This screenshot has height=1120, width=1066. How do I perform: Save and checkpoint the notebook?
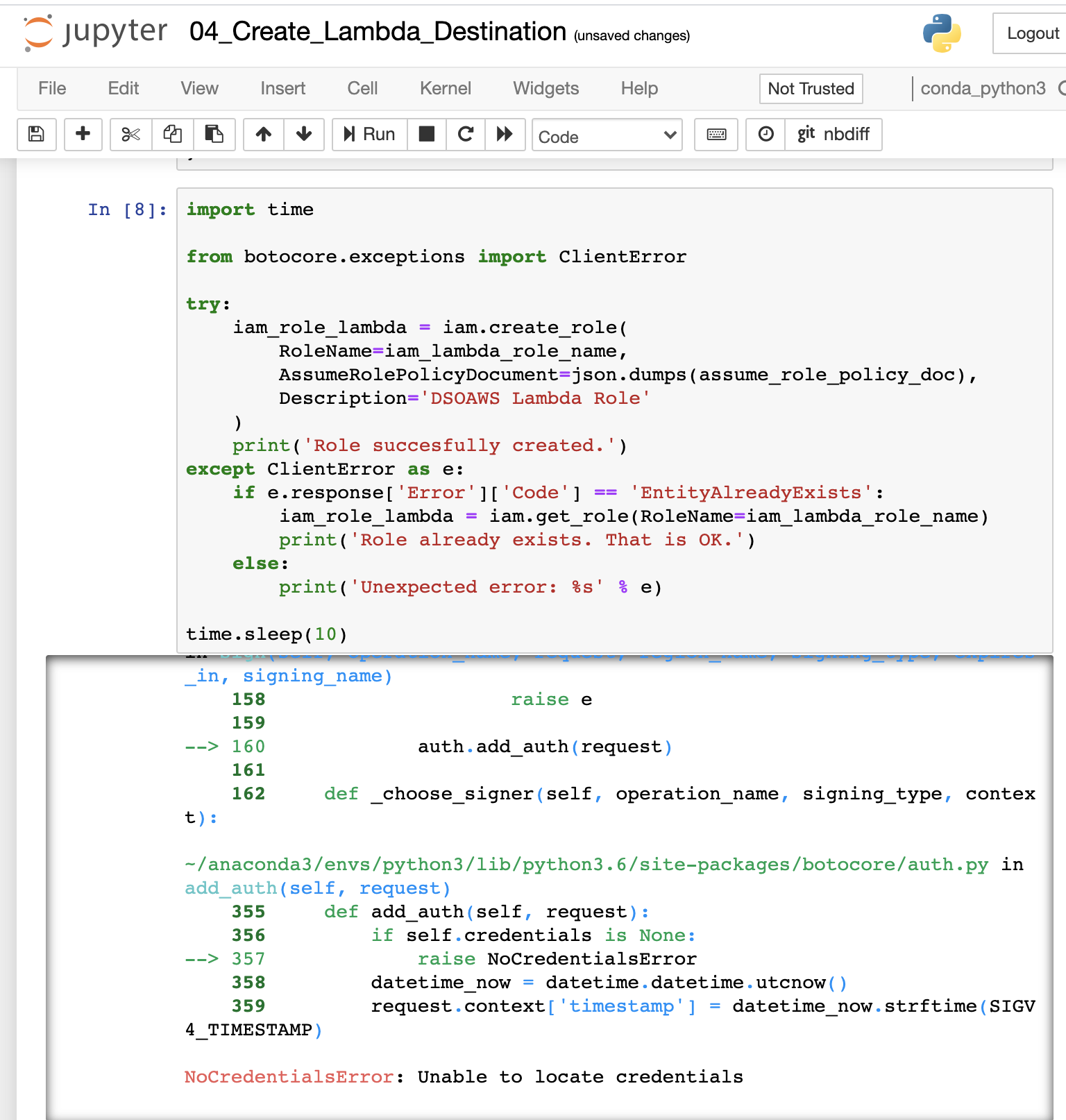pos(36,134)
